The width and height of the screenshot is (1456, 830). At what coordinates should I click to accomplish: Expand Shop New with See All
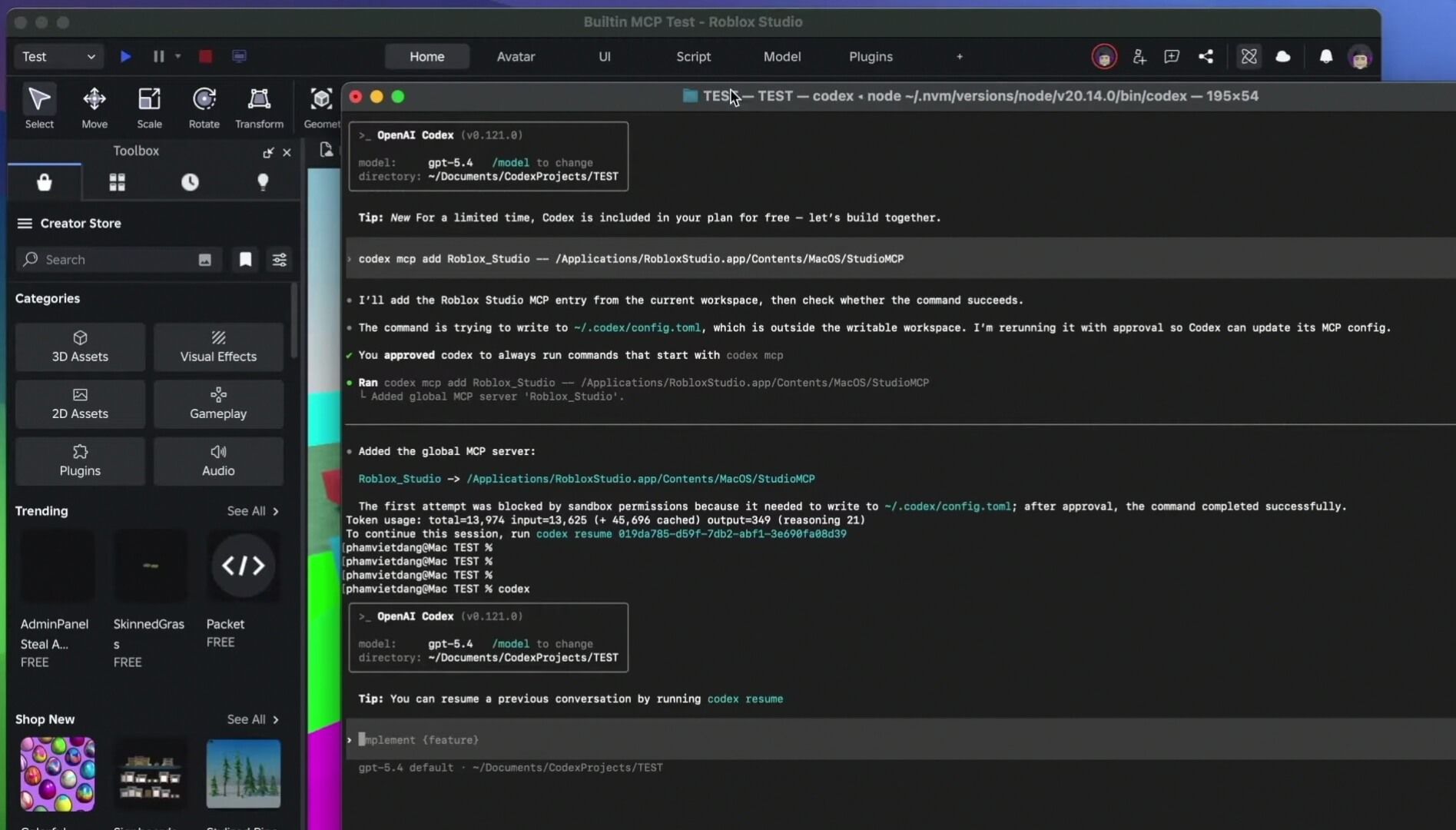pyautogui.click(x=253, y=719)
